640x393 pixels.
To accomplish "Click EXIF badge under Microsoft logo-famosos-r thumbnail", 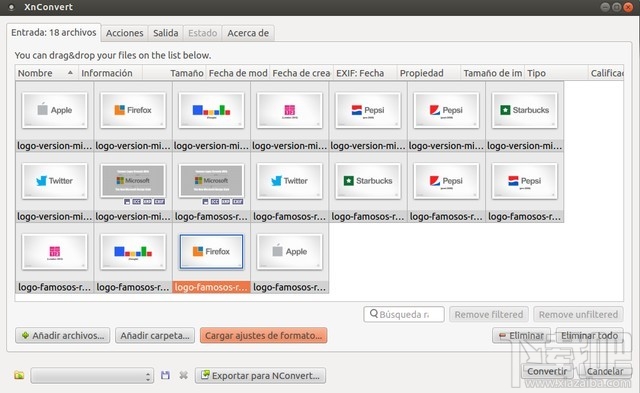I will click(x=238, y=202).
